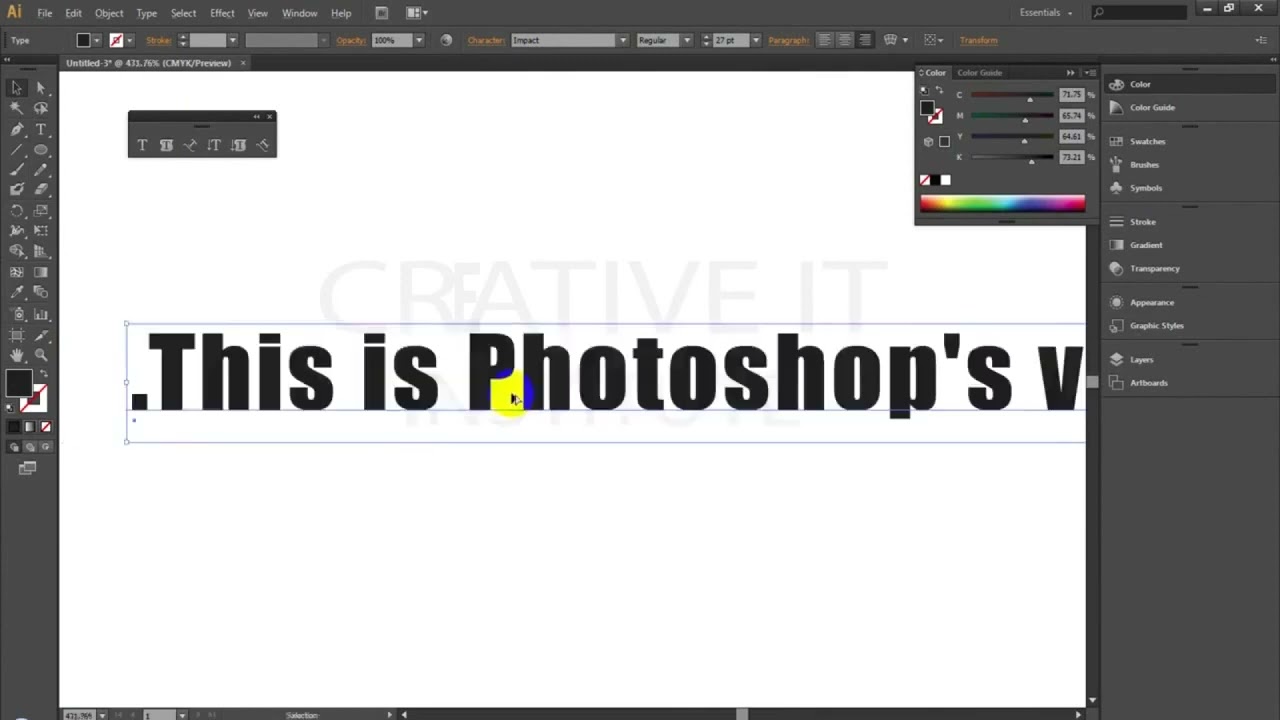
Task: Open the Artboards panel
Action: (1148, 382)
